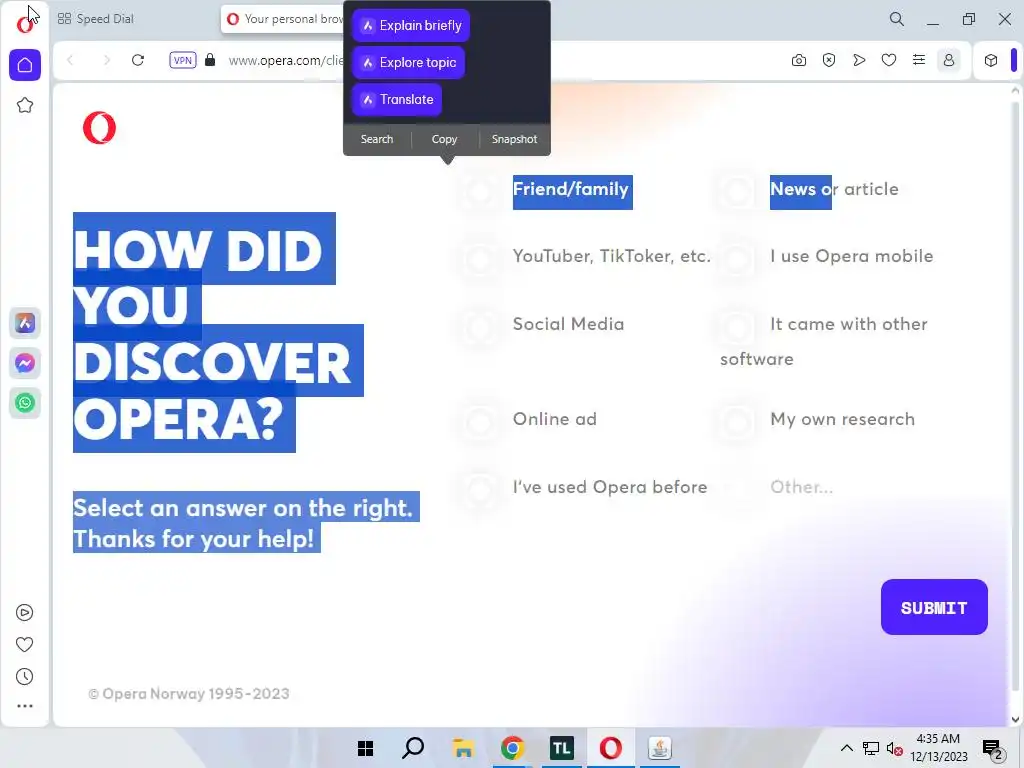
Task: Go forward to next page
Action: pyautogui.click(x=106, y=60)
